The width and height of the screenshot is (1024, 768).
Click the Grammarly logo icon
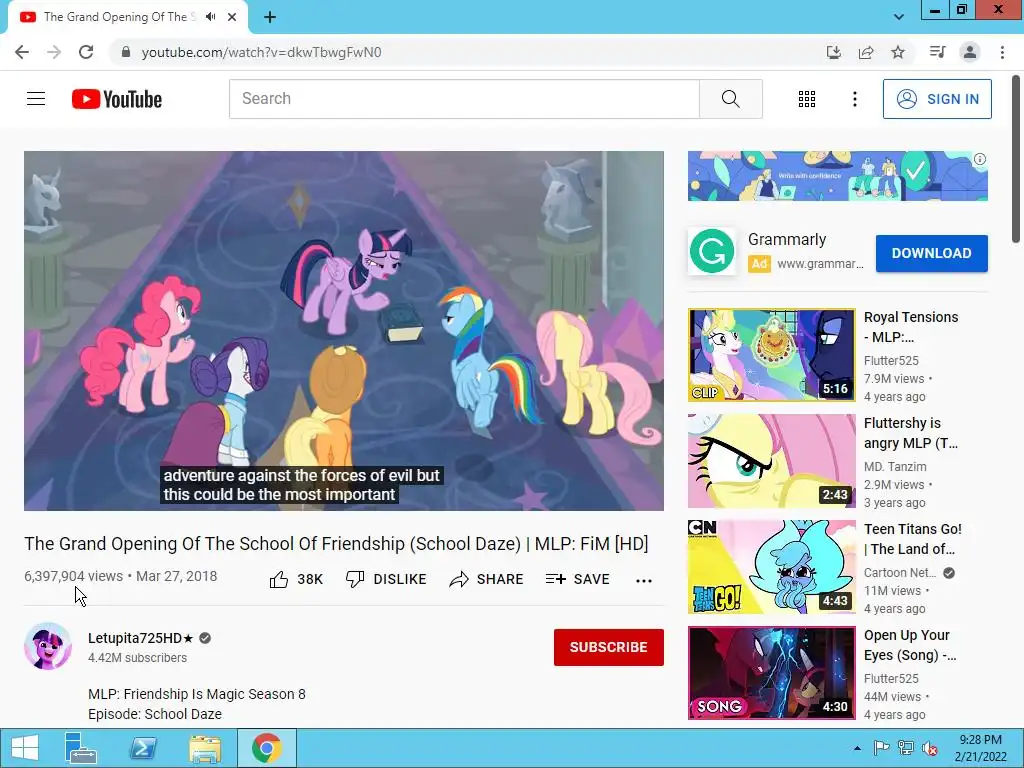click(712, 251)
